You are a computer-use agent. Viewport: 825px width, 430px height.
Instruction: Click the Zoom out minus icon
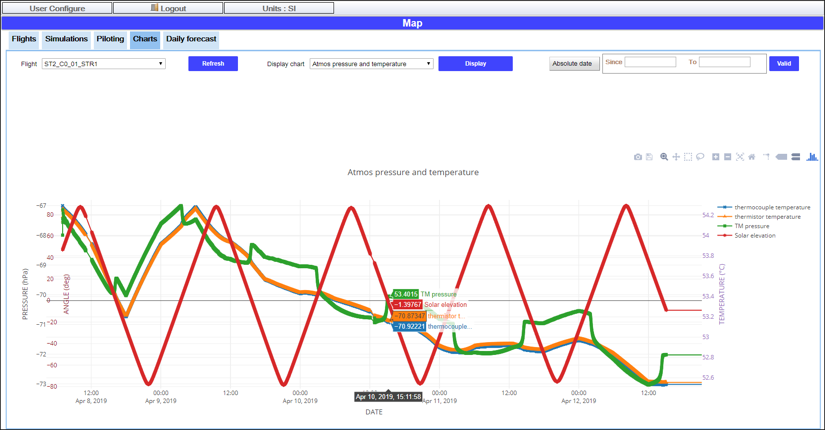coord(728,157)
